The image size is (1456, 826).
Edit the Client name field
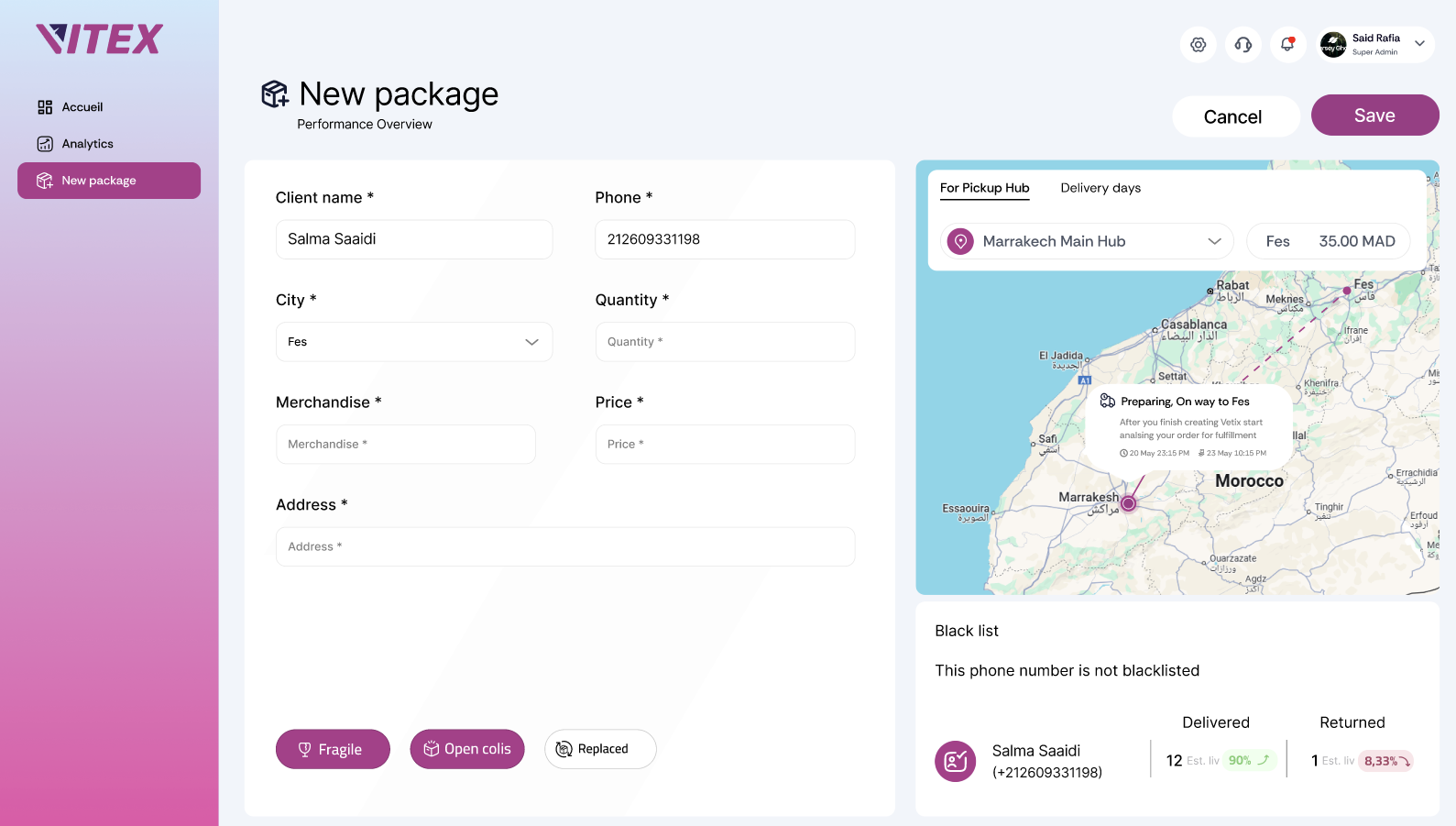[x=414, y=239]
